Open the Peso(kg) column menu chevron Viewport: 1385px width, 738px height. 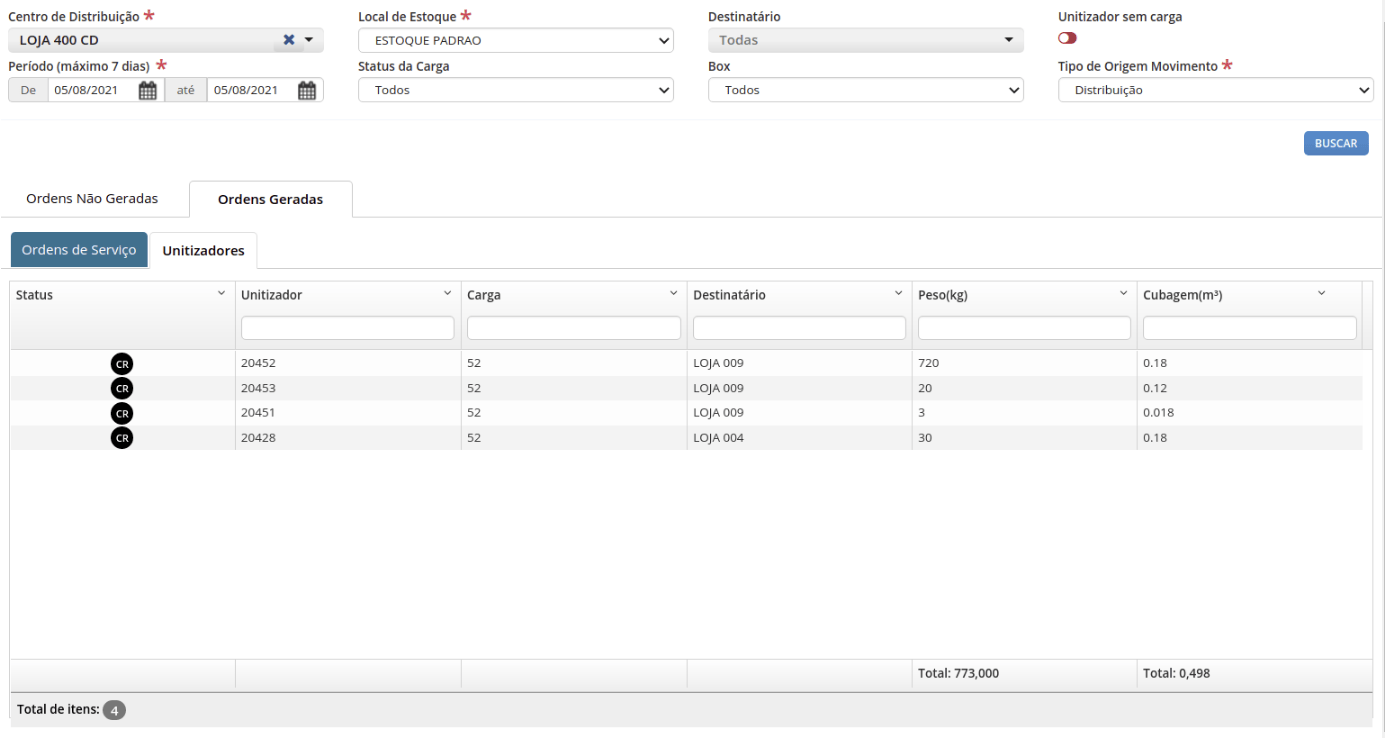tap(1124, 294)
